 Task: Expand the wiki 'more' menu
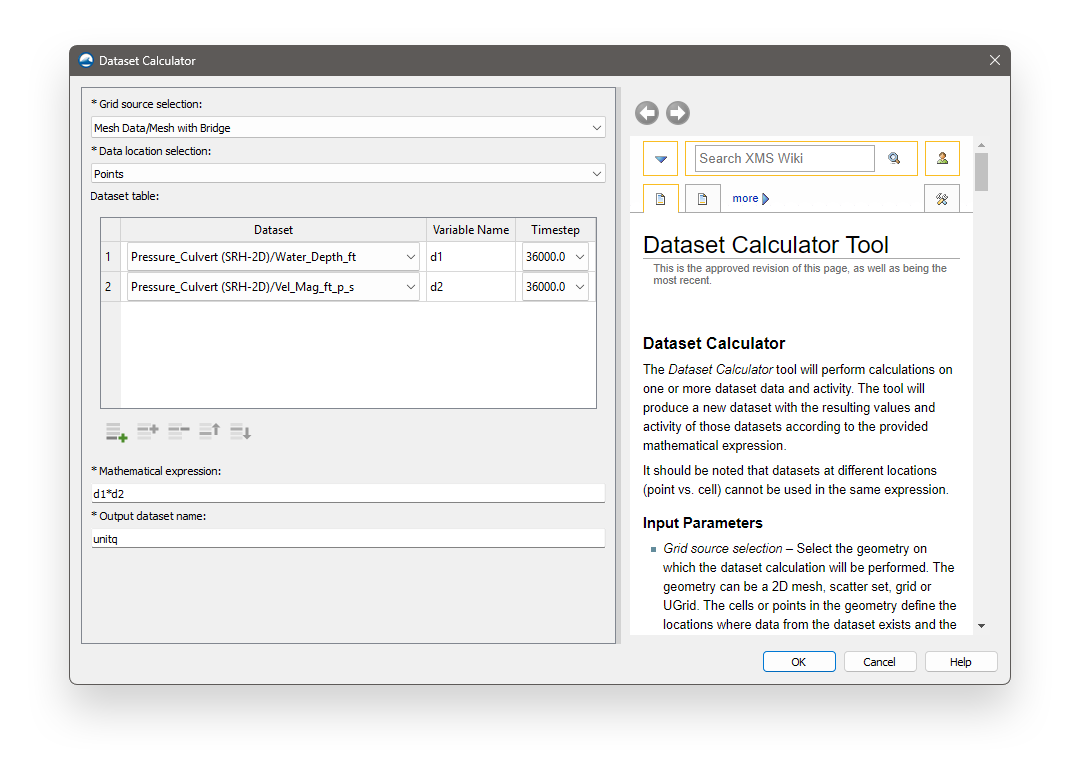[x=751, y=198]
